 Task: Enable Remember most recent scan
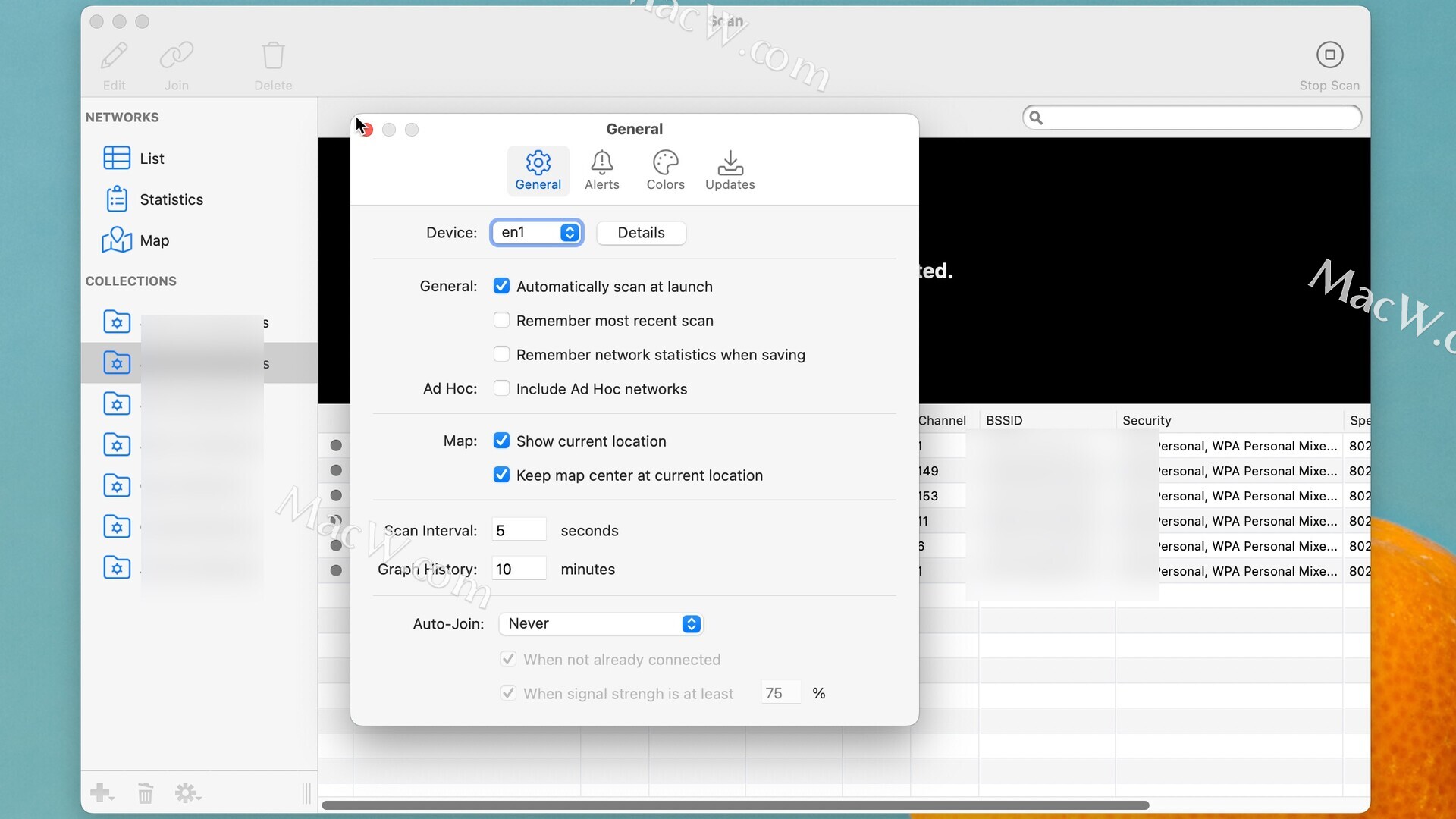point(501,320)
